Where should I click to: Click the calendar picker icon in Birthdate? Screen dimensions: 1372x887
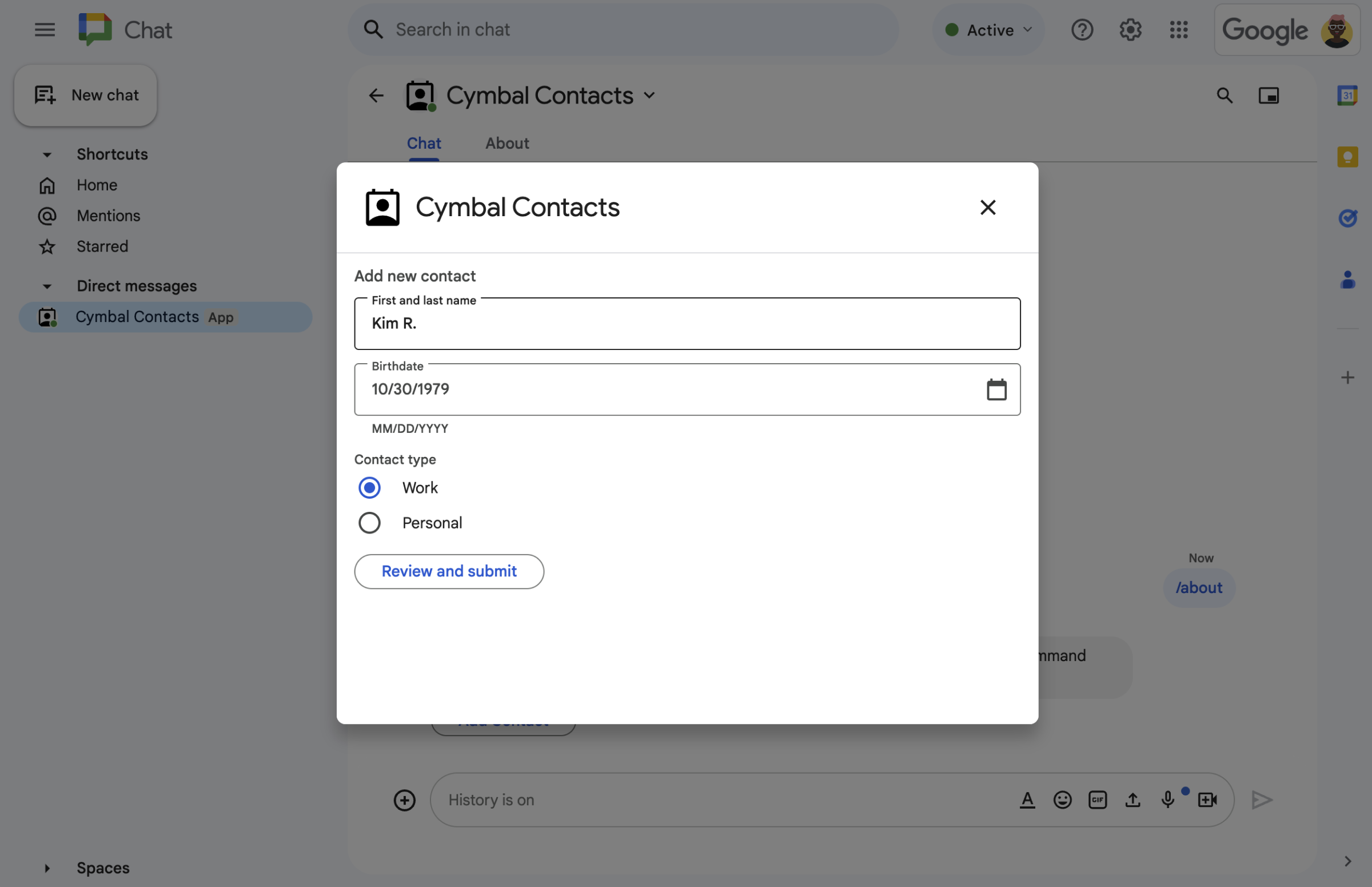coord(996,389)
